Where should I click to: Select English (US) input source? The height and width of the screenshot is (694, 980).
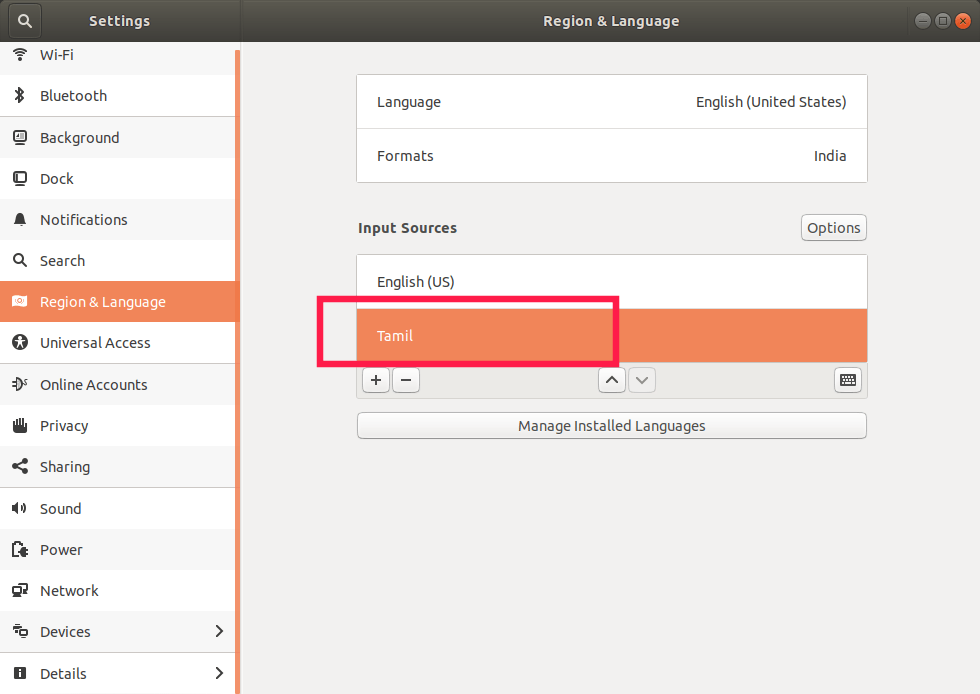coord(611,282)
